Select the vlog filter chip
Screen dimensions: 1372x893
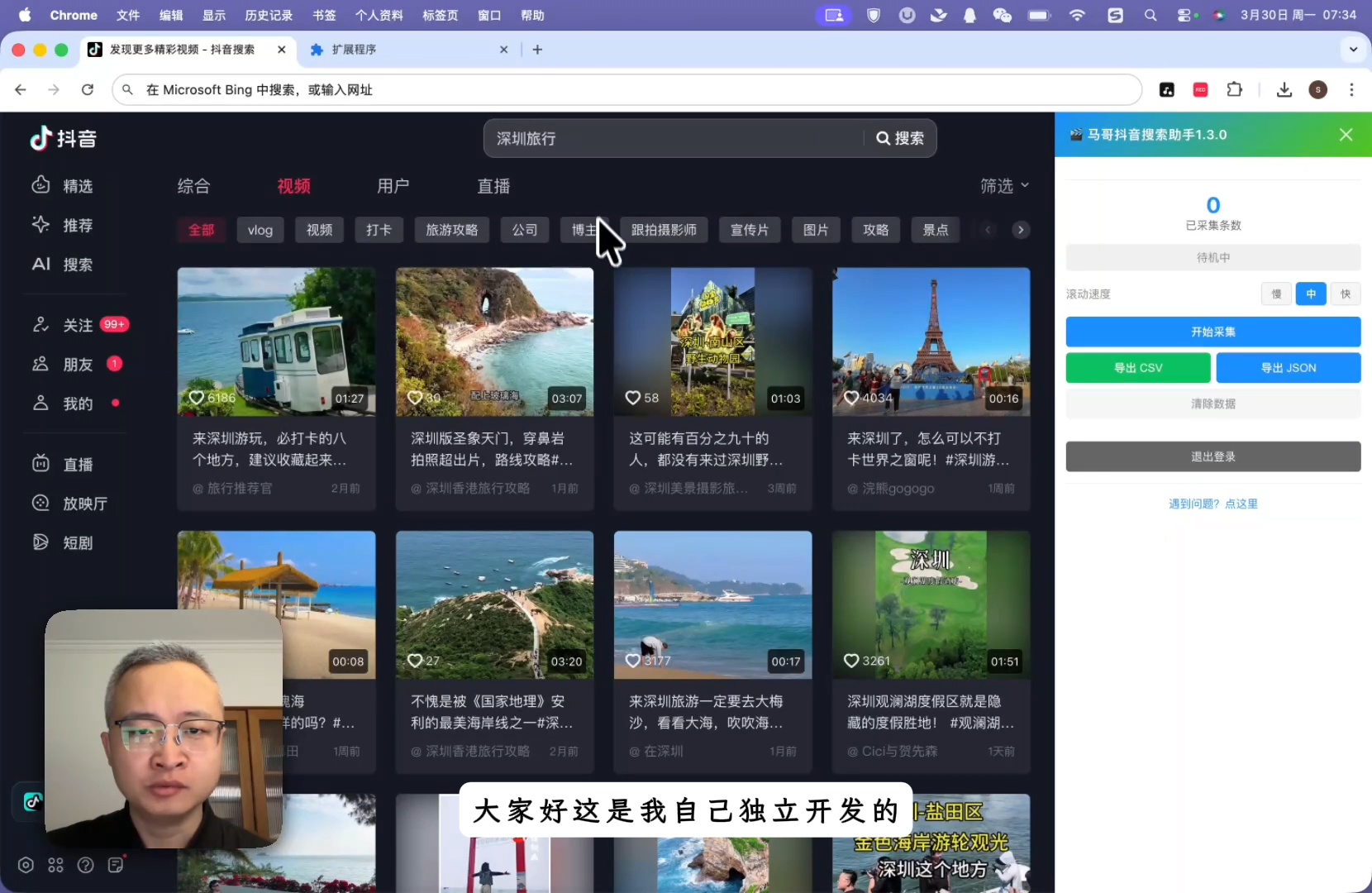coord(260,230)
